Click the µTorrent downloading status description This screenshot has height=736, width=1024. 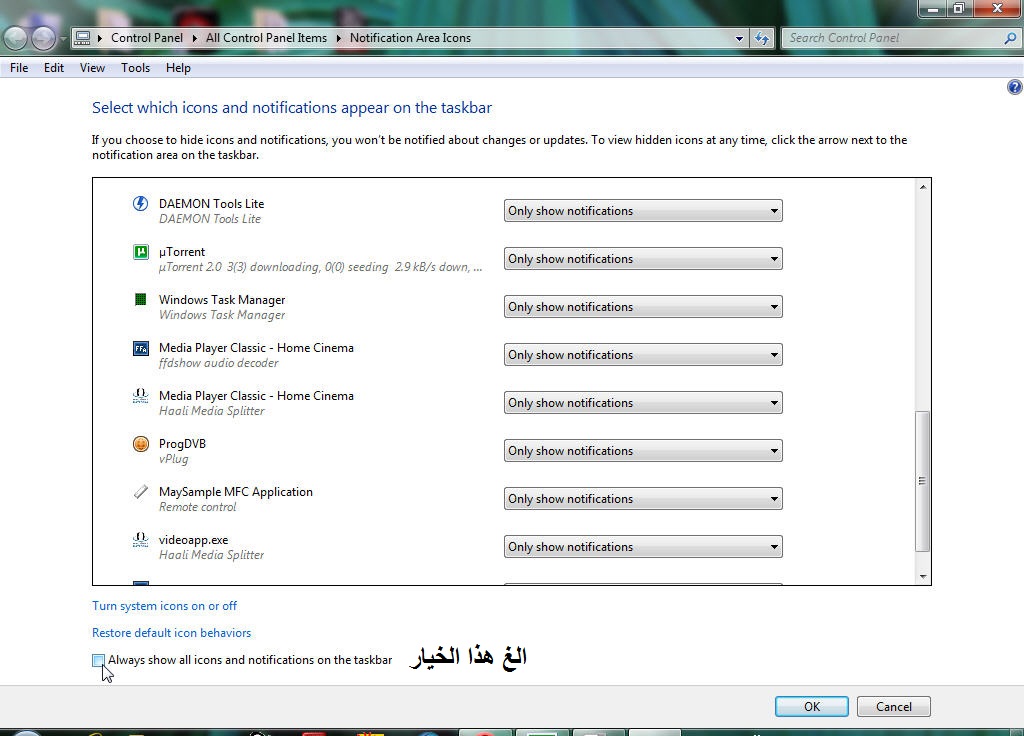click(321, 266)
